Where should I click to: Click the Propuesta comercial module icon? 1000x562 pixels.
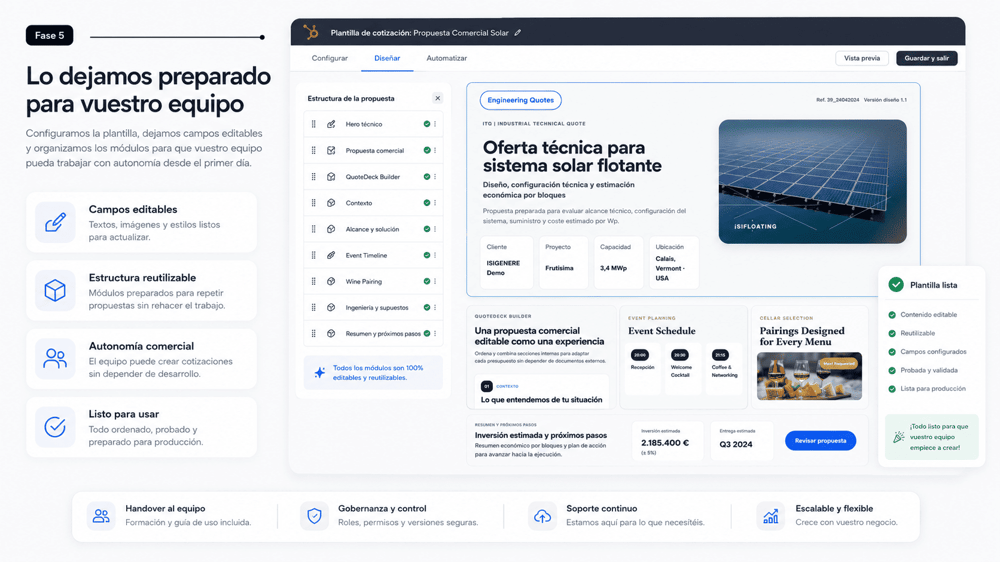tap(331, 151)
